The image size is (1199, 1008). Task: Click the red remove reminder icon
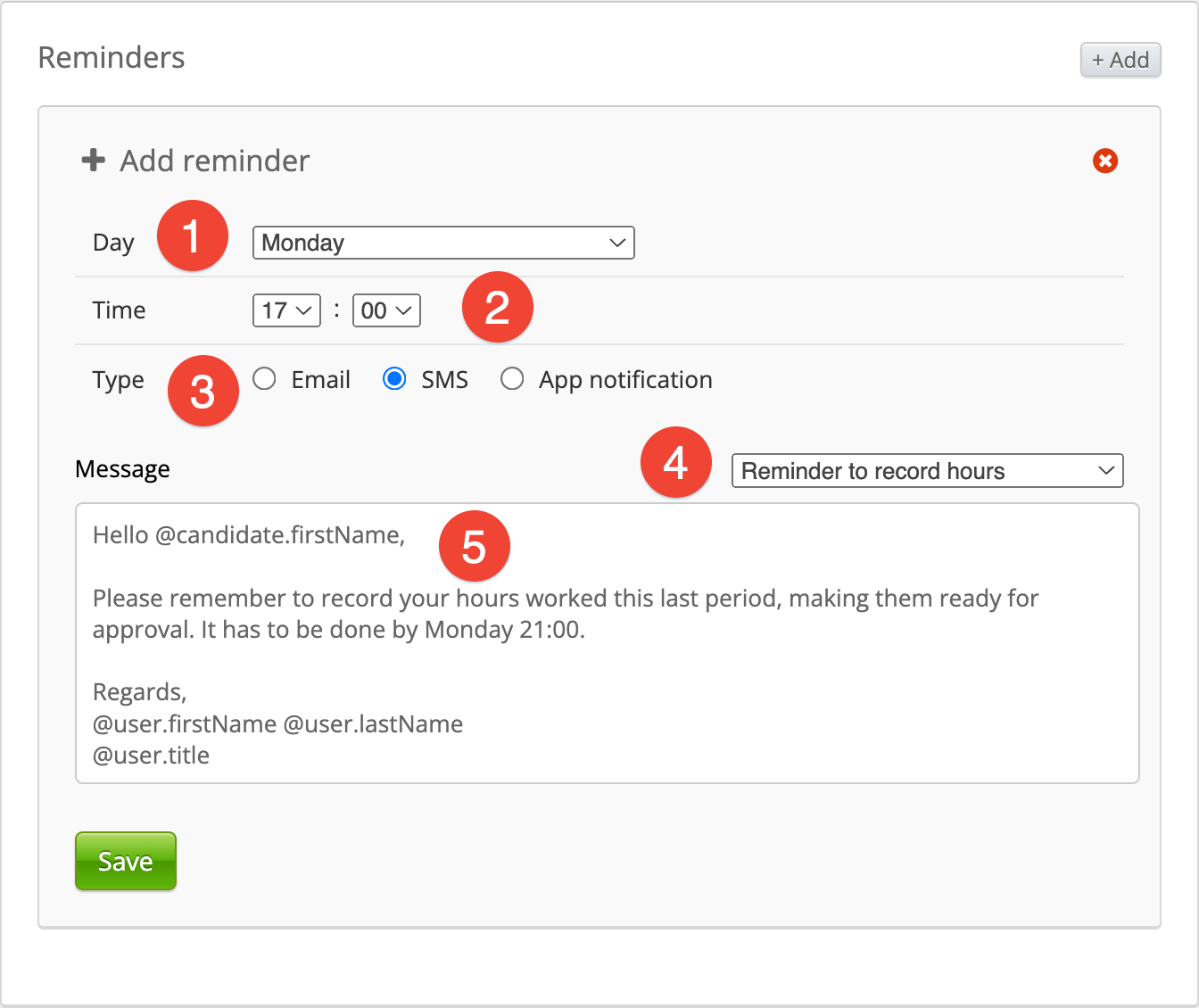(1104, 161)
